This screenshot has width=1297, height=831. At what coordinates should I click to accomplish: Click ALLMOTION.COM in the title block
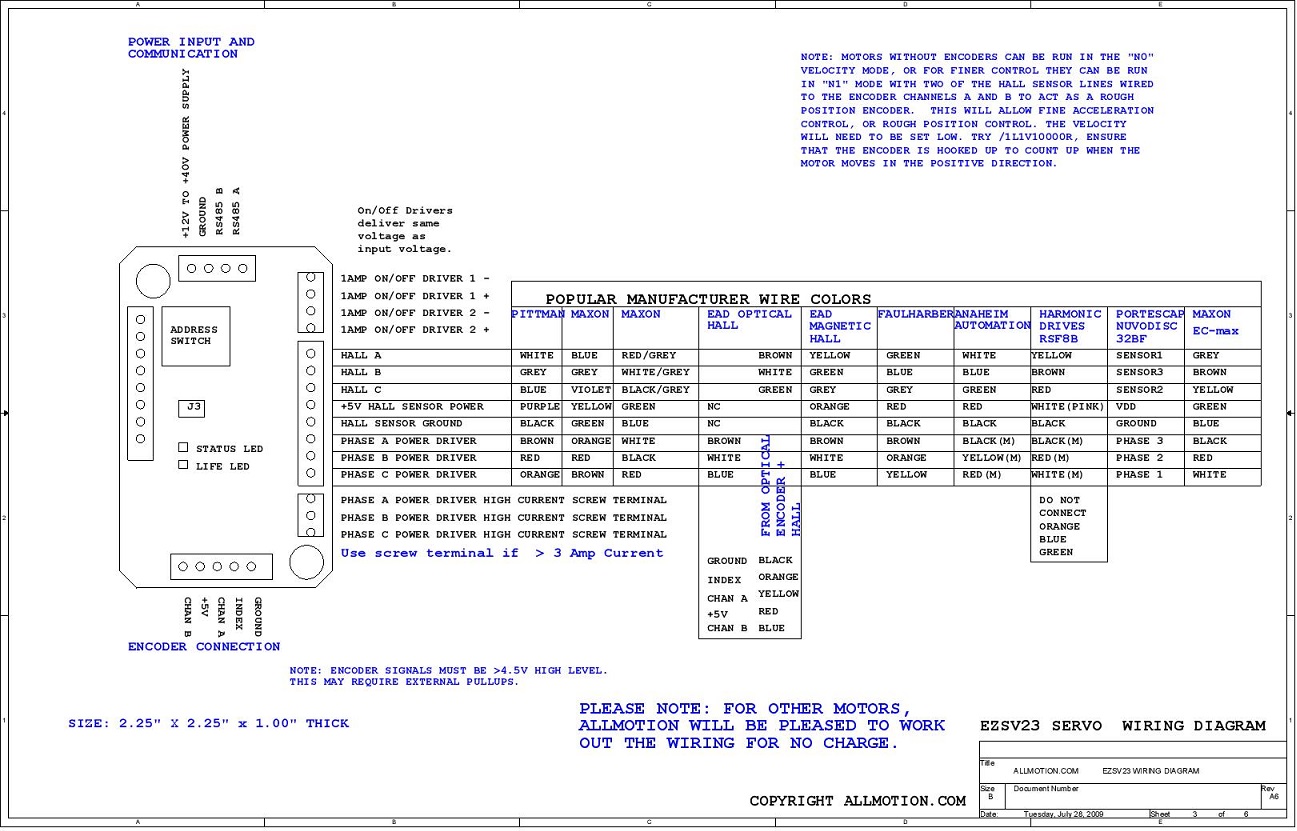click(1046, 771)
